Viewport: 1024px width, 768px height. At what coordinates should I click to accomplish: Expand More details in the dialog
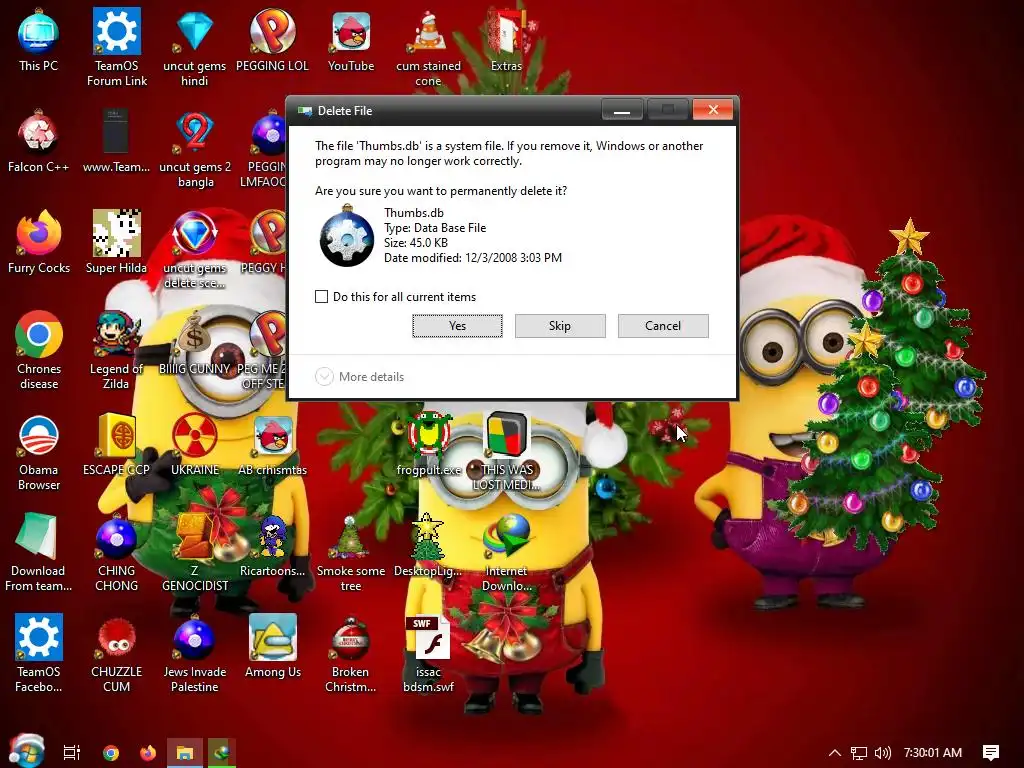[x=360, y=377]
